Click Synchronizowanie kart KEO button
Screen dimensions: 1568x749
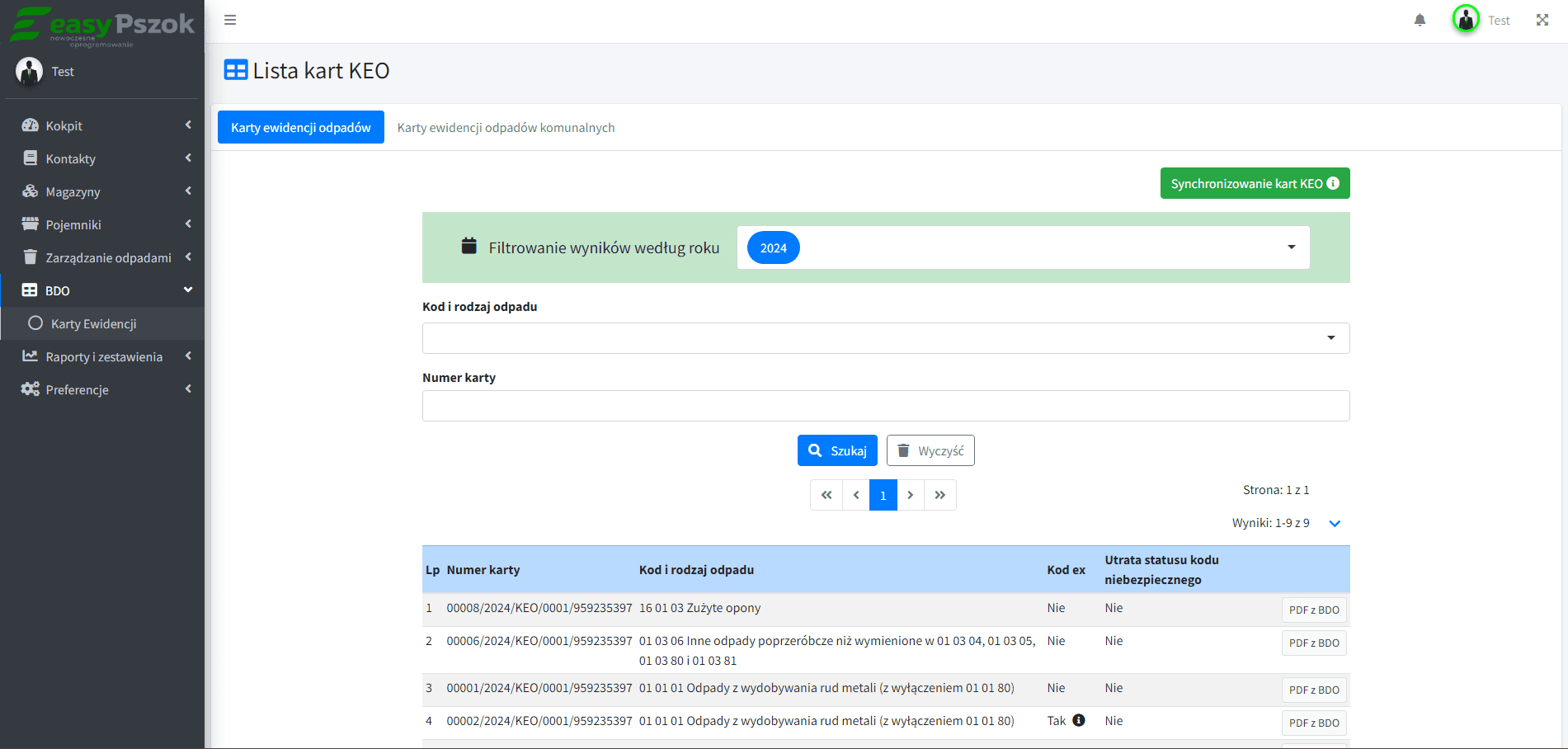[x=1254, y=183]
